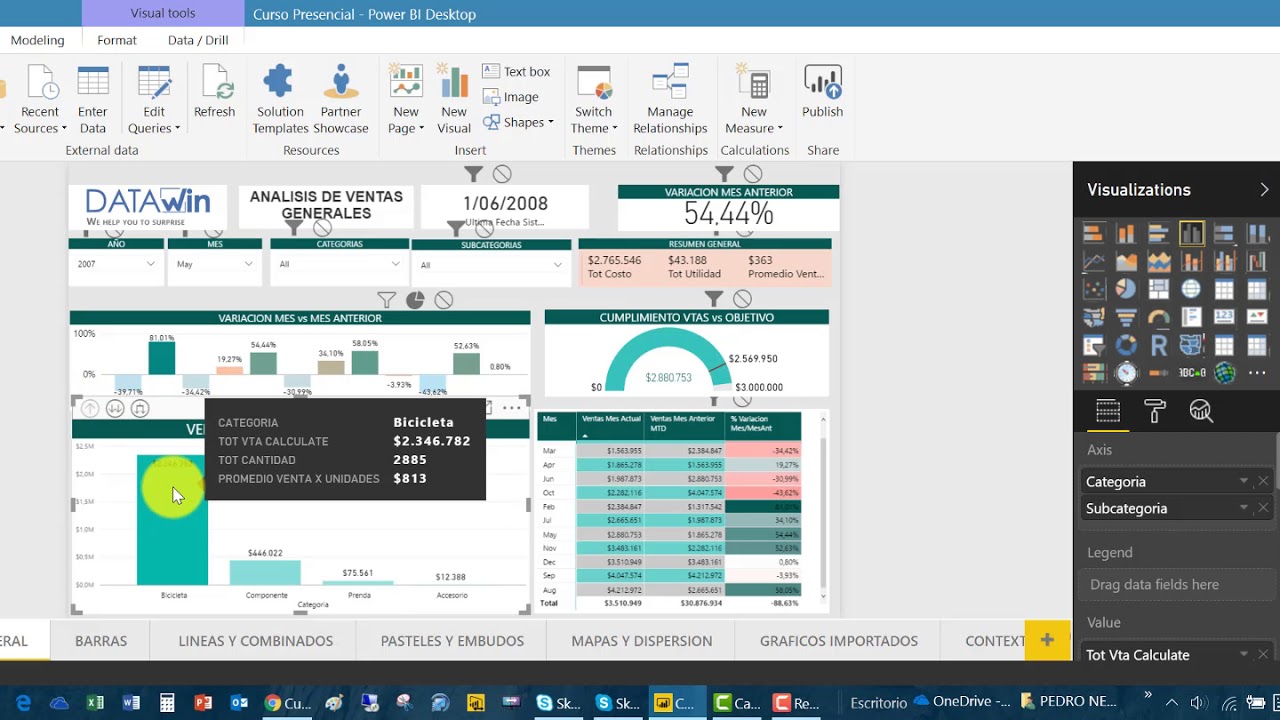Choose the ArcGIS globe map visual
This screenshot has height=720, width=1280.
tap(1224, 373)
